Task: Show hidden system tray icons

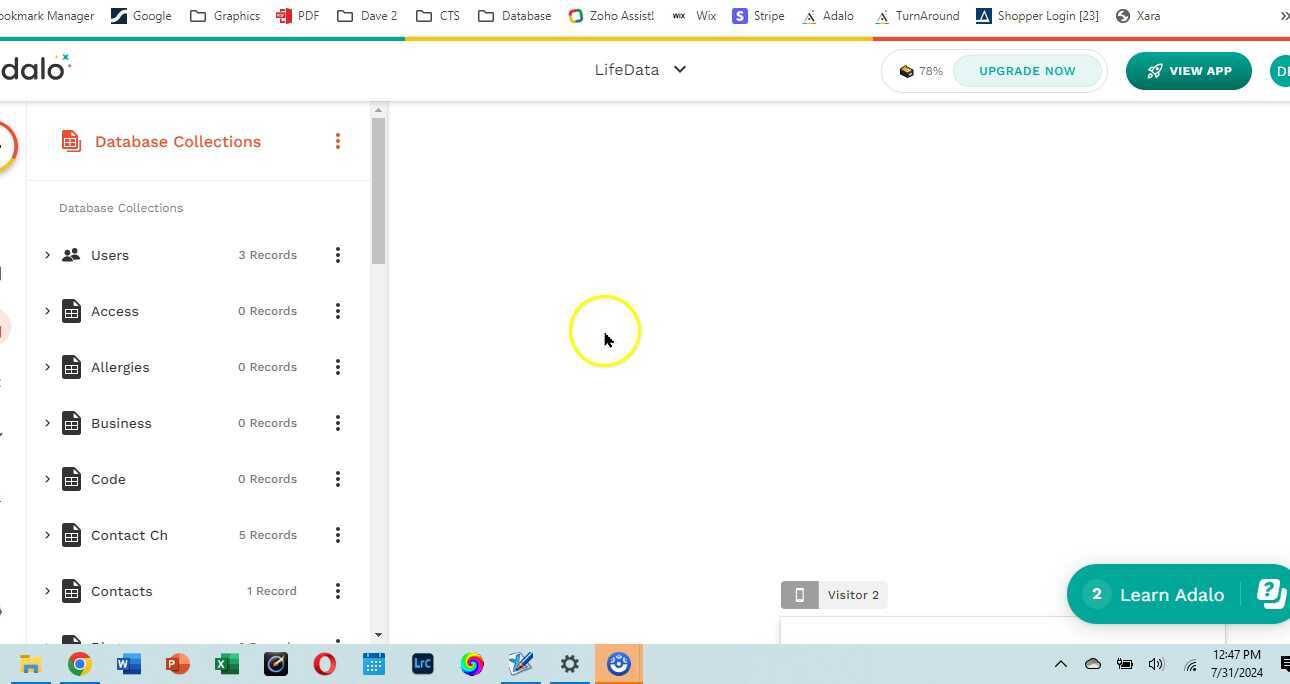Action: pos(1061,664)
